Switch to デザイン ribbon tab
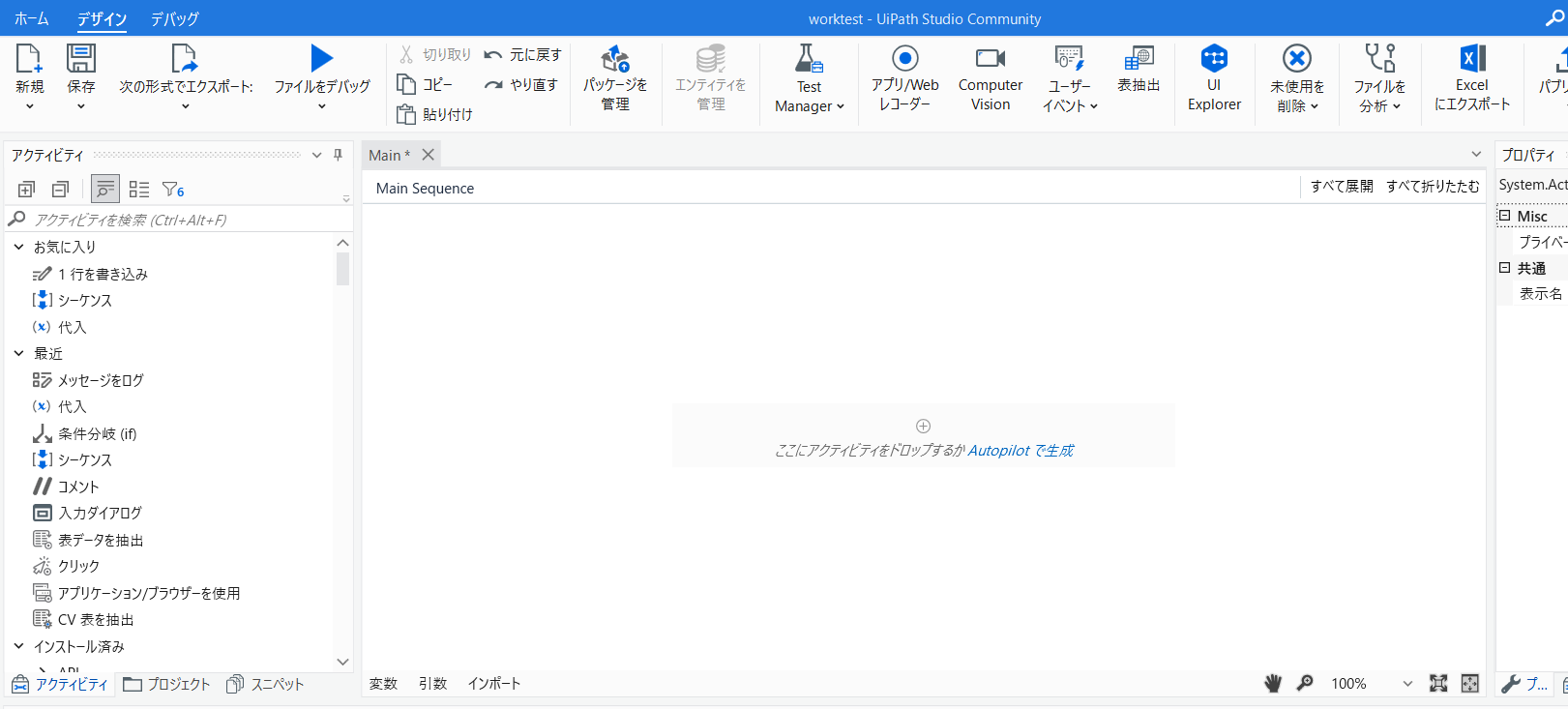The image size is (1568, 709). pos(103,18)
